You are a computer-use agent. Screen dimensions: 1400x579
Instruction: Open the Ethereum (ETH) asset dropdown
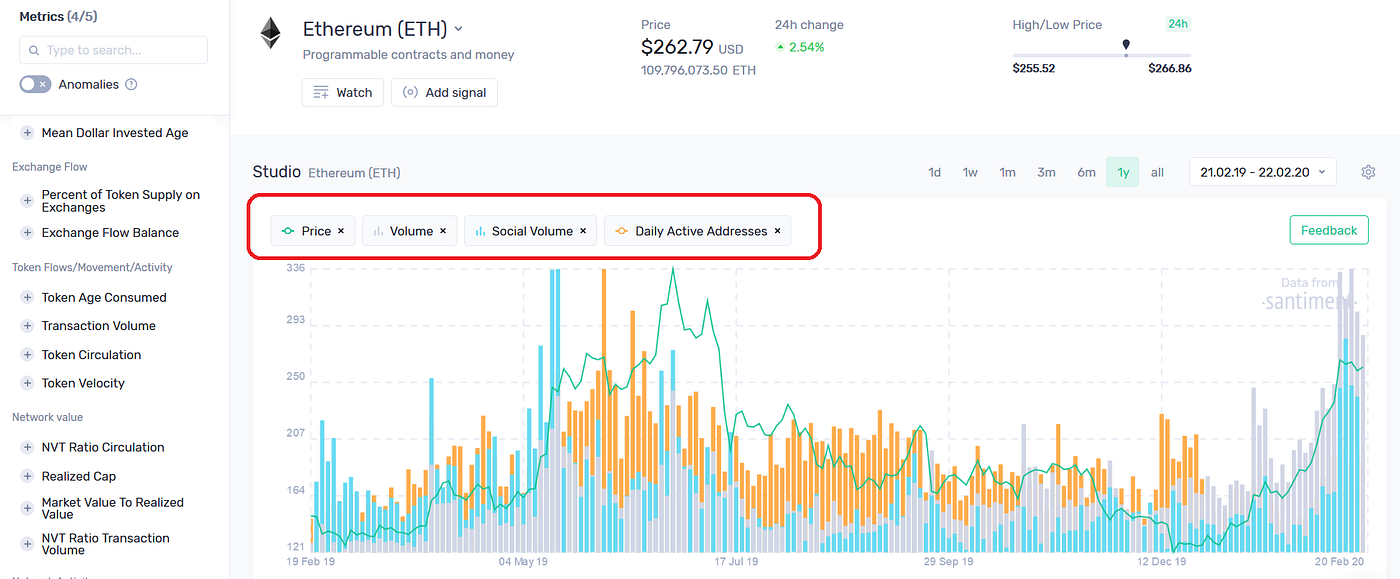[383, 29]
